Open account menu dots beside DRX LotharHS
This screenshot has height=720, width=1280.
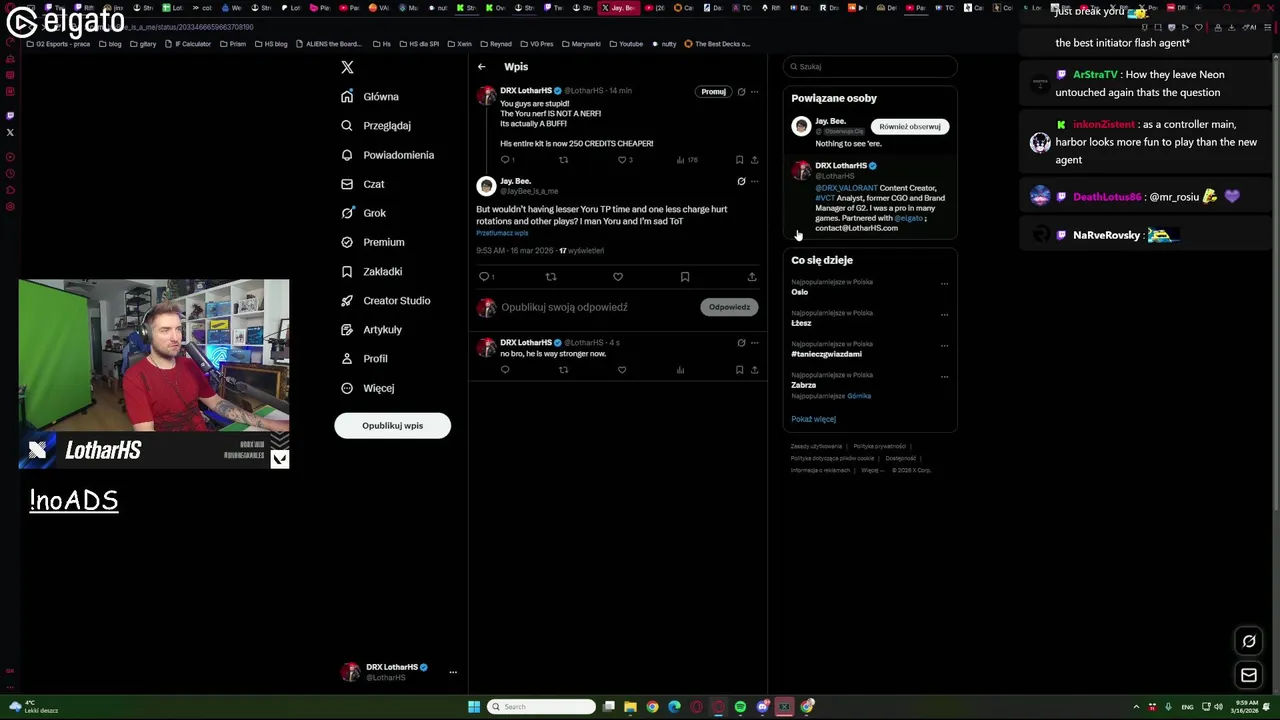click(x=453, y=672)
